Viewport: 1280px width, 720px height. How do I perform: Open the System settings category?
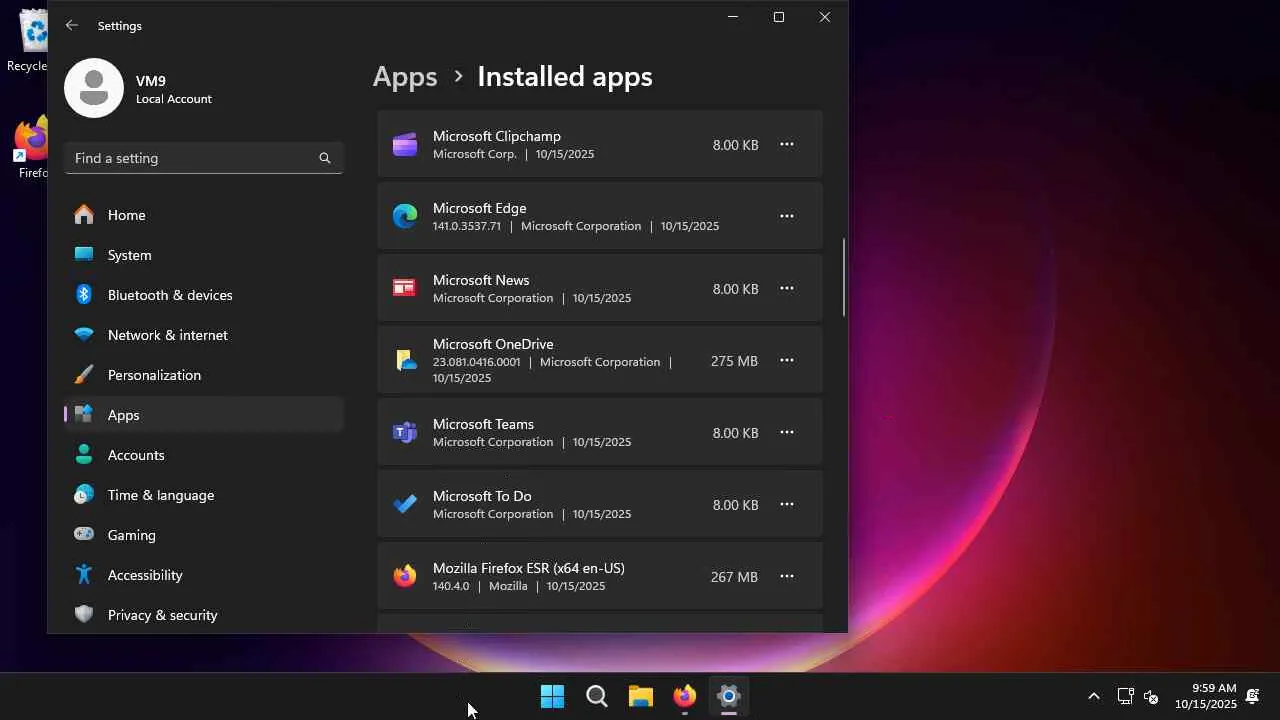[204, 255]
